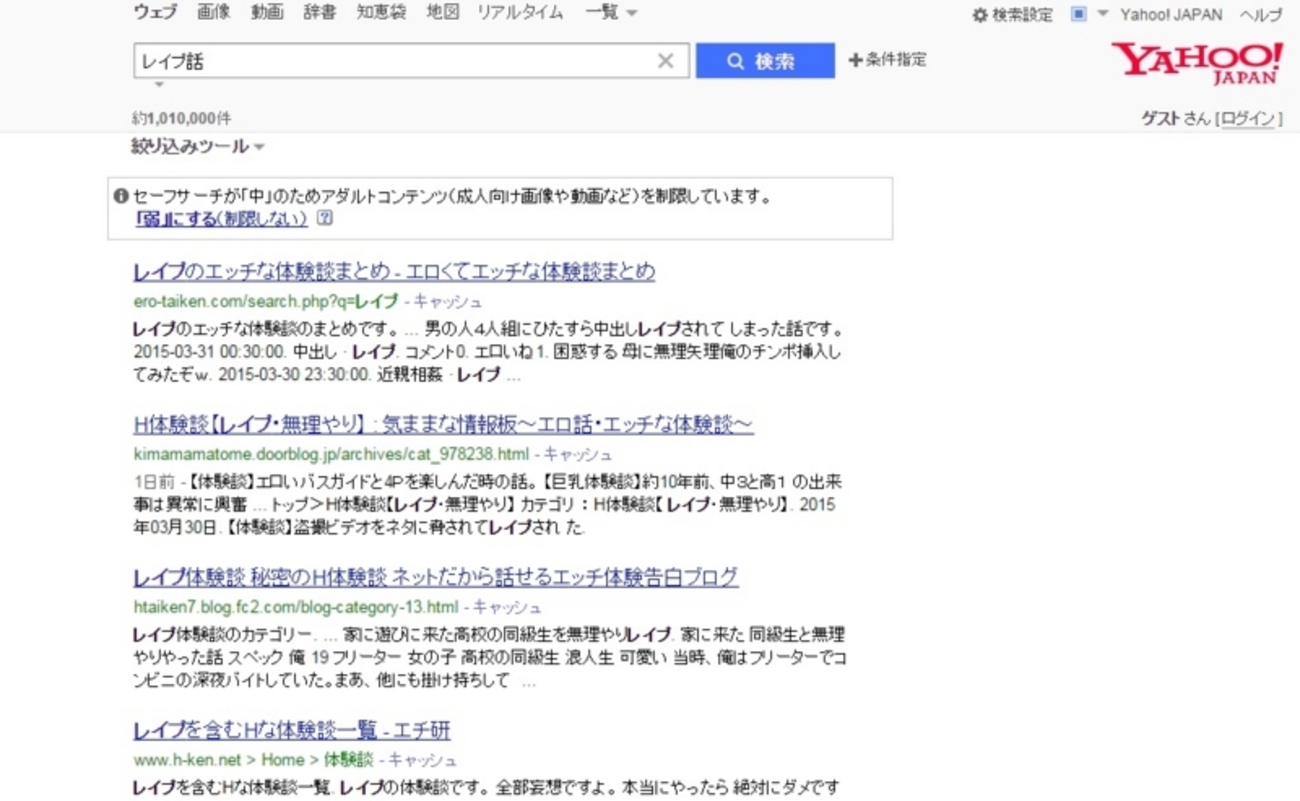Switch to the 動画 search tab

click(x=267, y=13)
